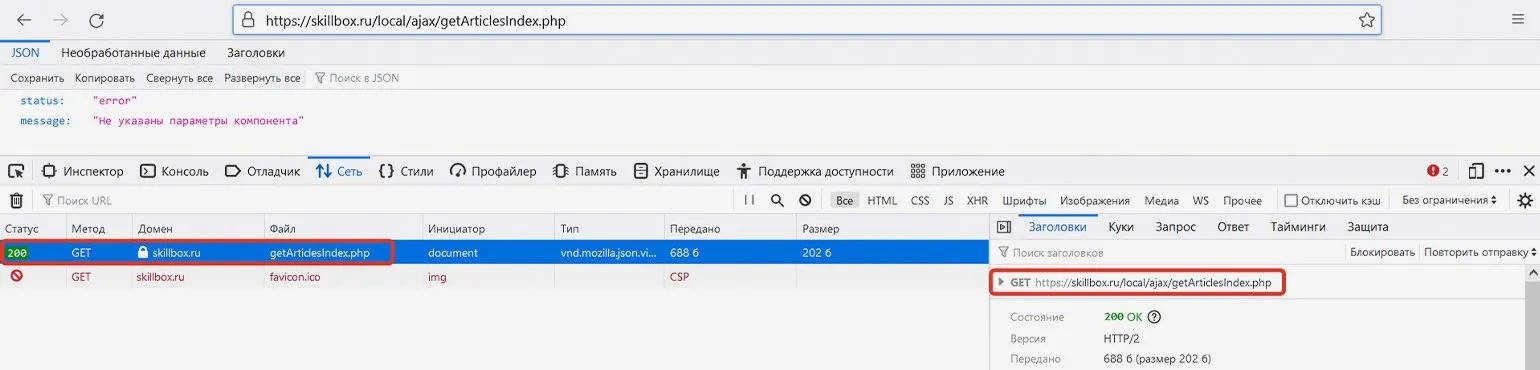Toggle responsive design mode icon
Image resolution: width=1540 pixels, height=370 pixels.
pyautogui.click(x=1476, y=171)
